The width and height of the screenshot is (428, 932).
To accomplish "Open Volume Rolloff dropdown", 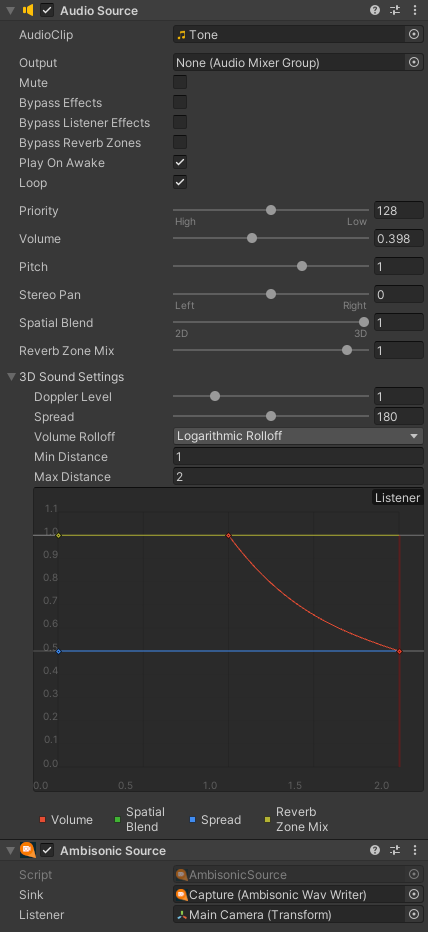I will click(298, 436).
